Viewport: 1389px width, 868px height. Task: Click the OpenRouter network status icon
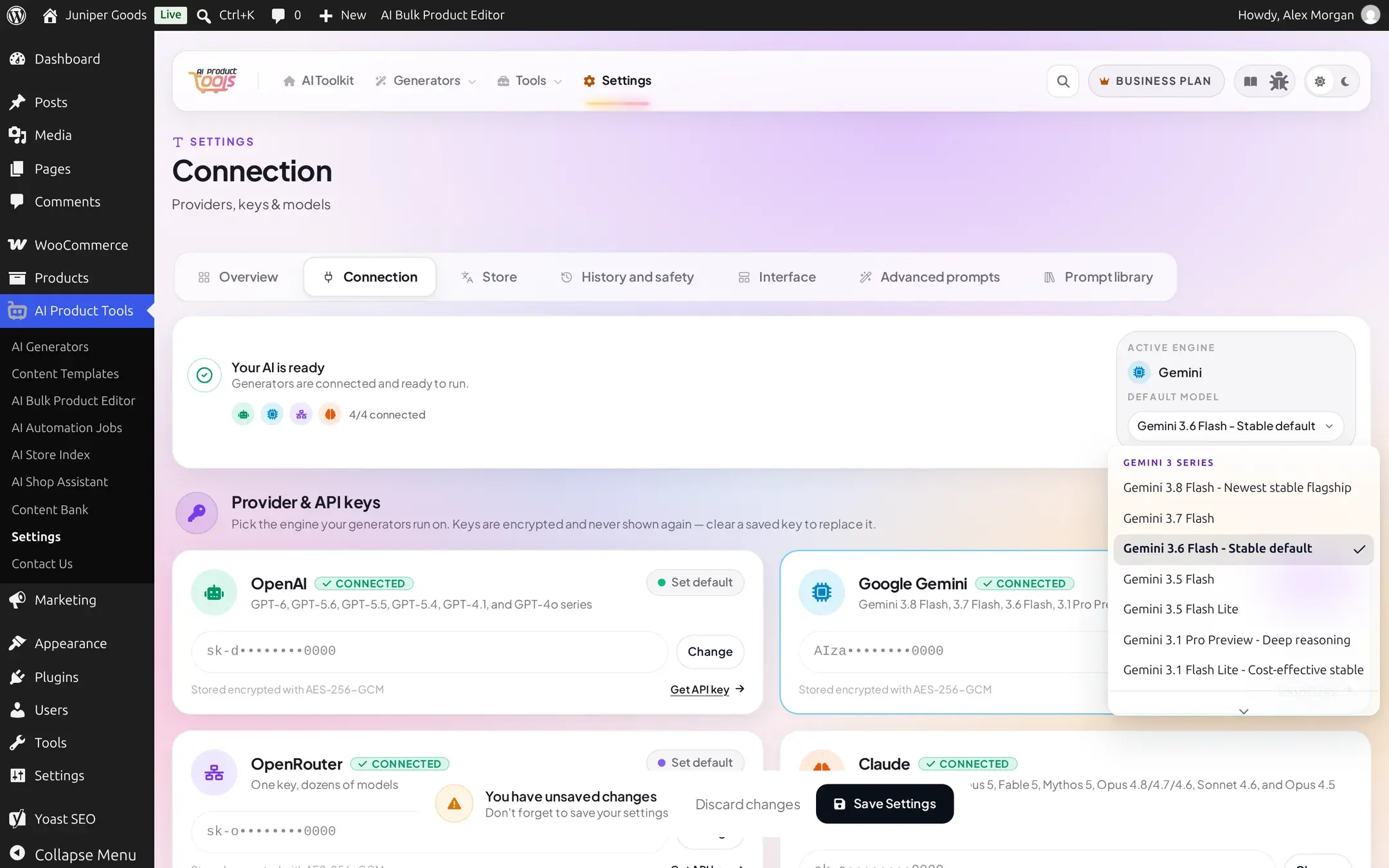click(x=301, y=415)
